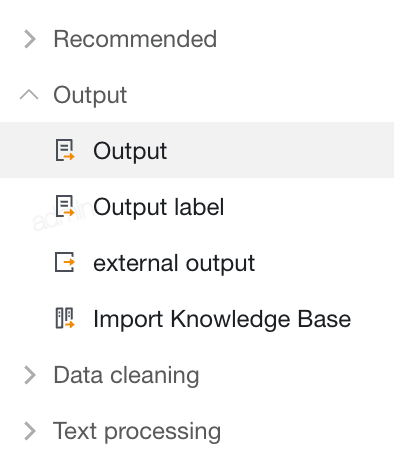Click the Import Knowledge Base books icon
Viewport: 394px width, 450px height.
[x=65, y=318]
